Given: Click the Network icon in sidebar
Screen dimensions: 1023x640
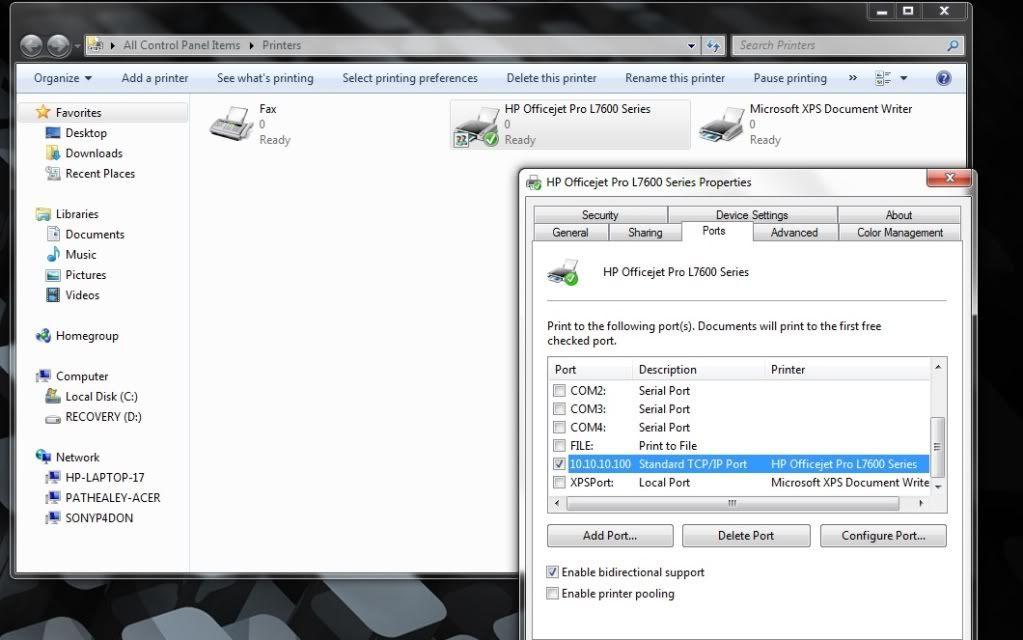Looking at the screenshot, I should click(43, 456).
